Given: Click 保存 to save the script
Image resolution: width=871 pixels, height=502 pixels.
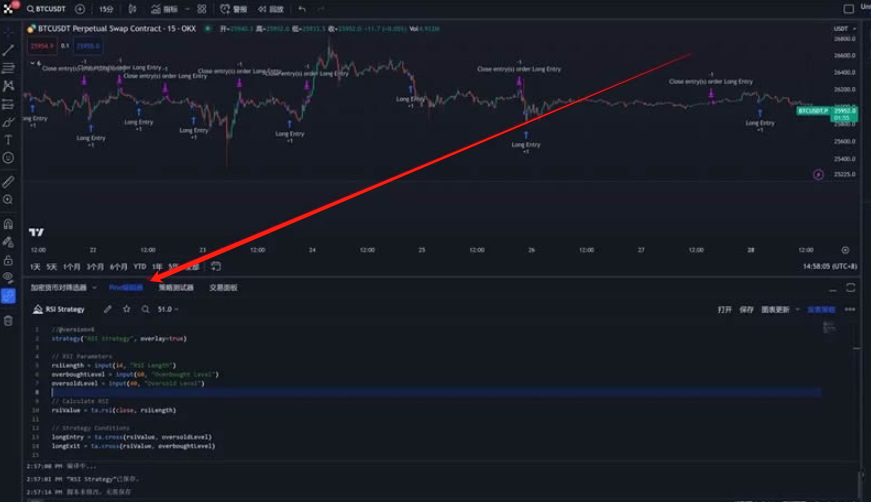Looking at the screenshot, I should (746, 310).
